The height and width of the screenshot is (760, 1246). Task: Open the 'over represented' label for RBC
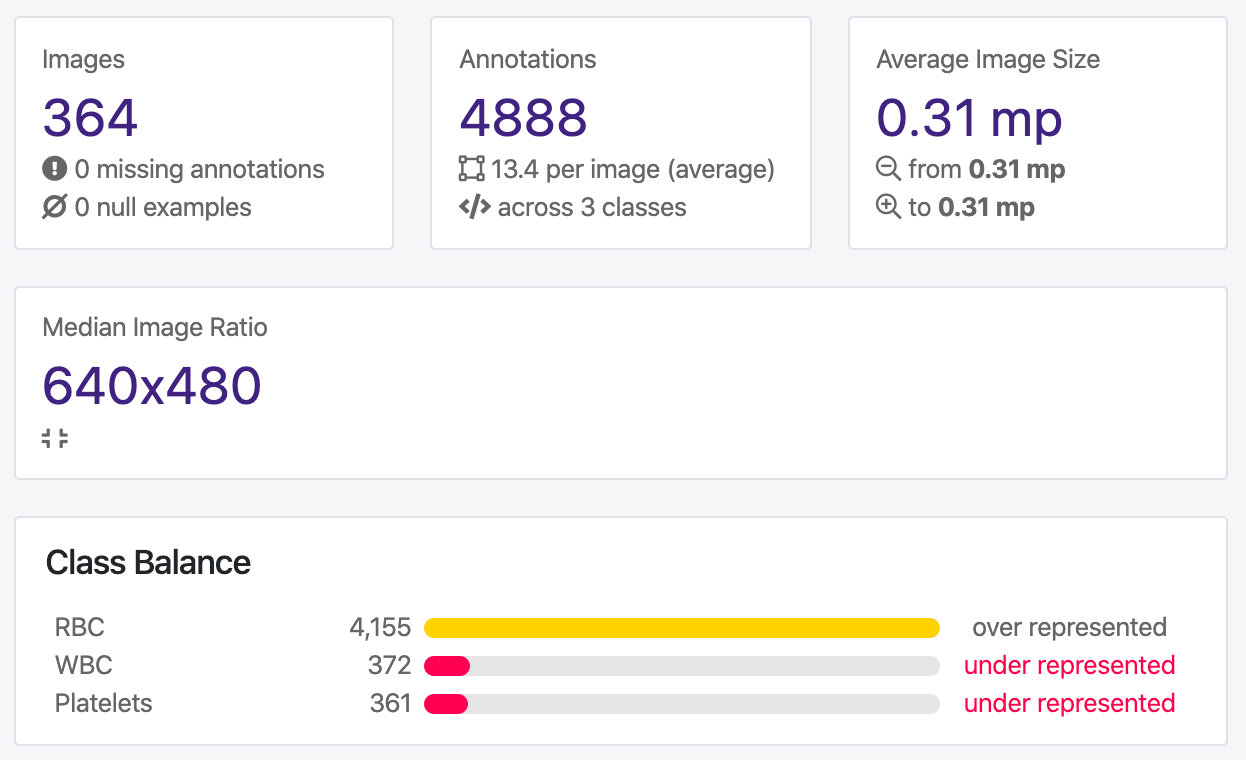(1068, 627)
